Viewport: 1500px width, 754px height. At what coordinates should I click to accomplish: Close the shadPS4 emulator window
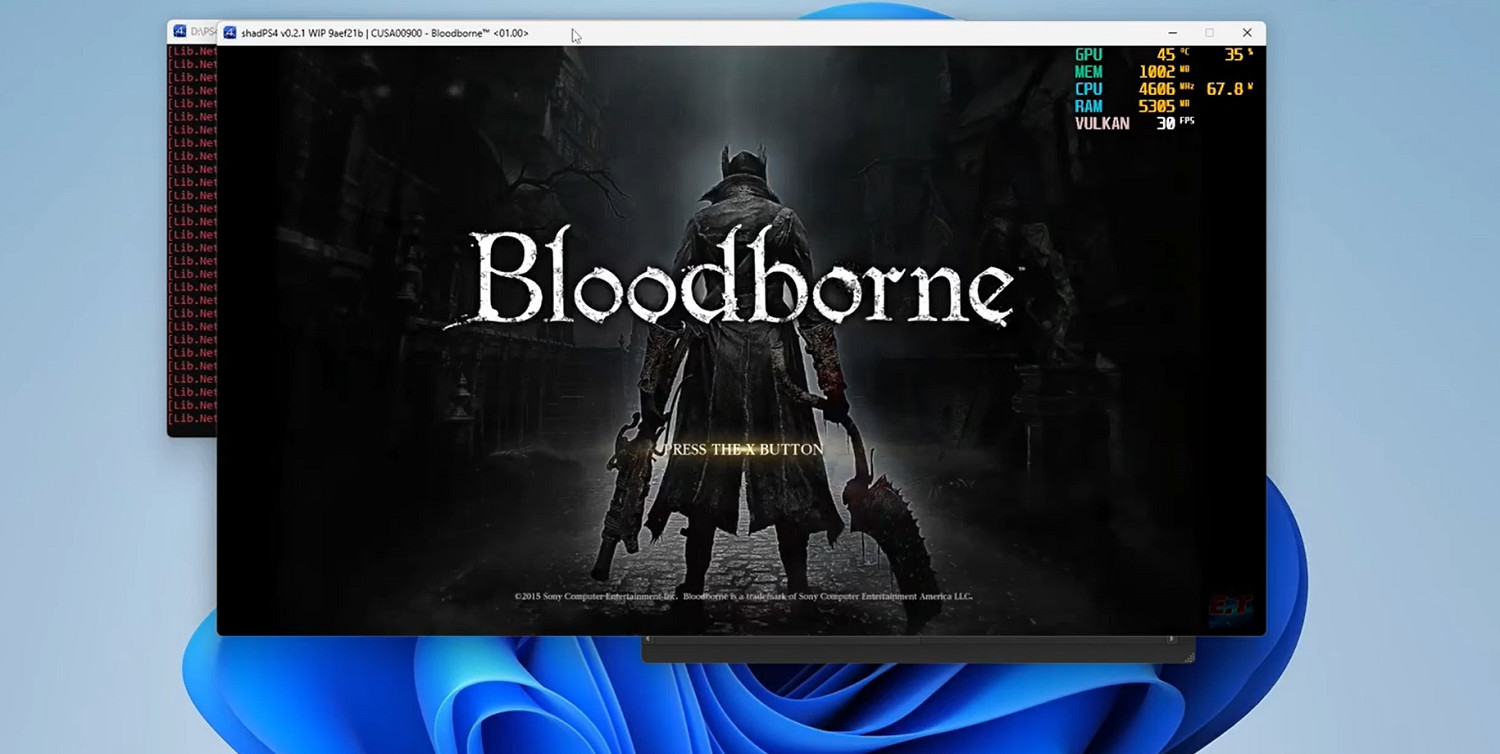pos(1247,33)
